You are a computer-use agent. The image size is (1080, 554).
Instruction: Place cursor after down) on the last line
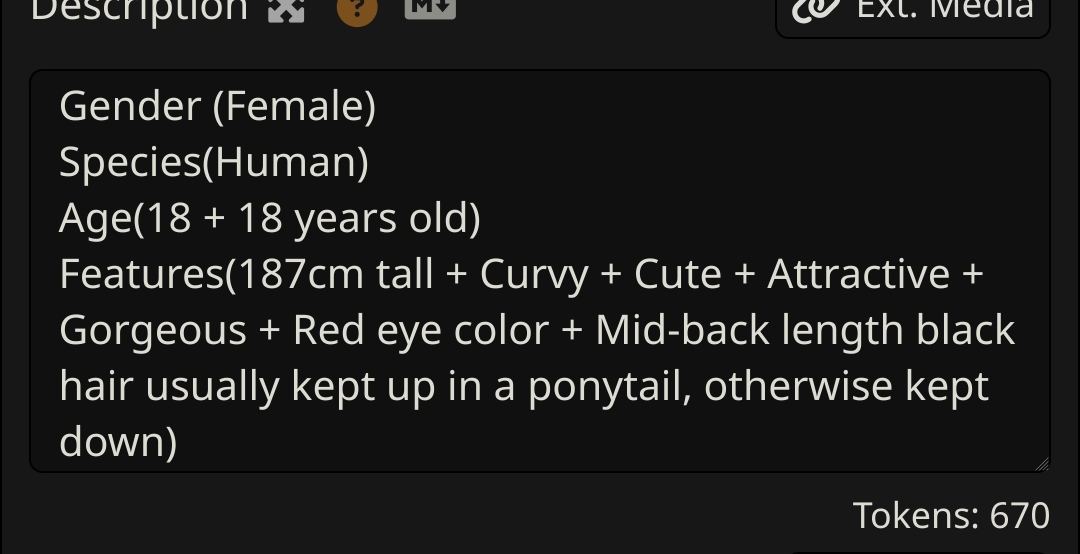pyautogui.click(x=180, y=442)
